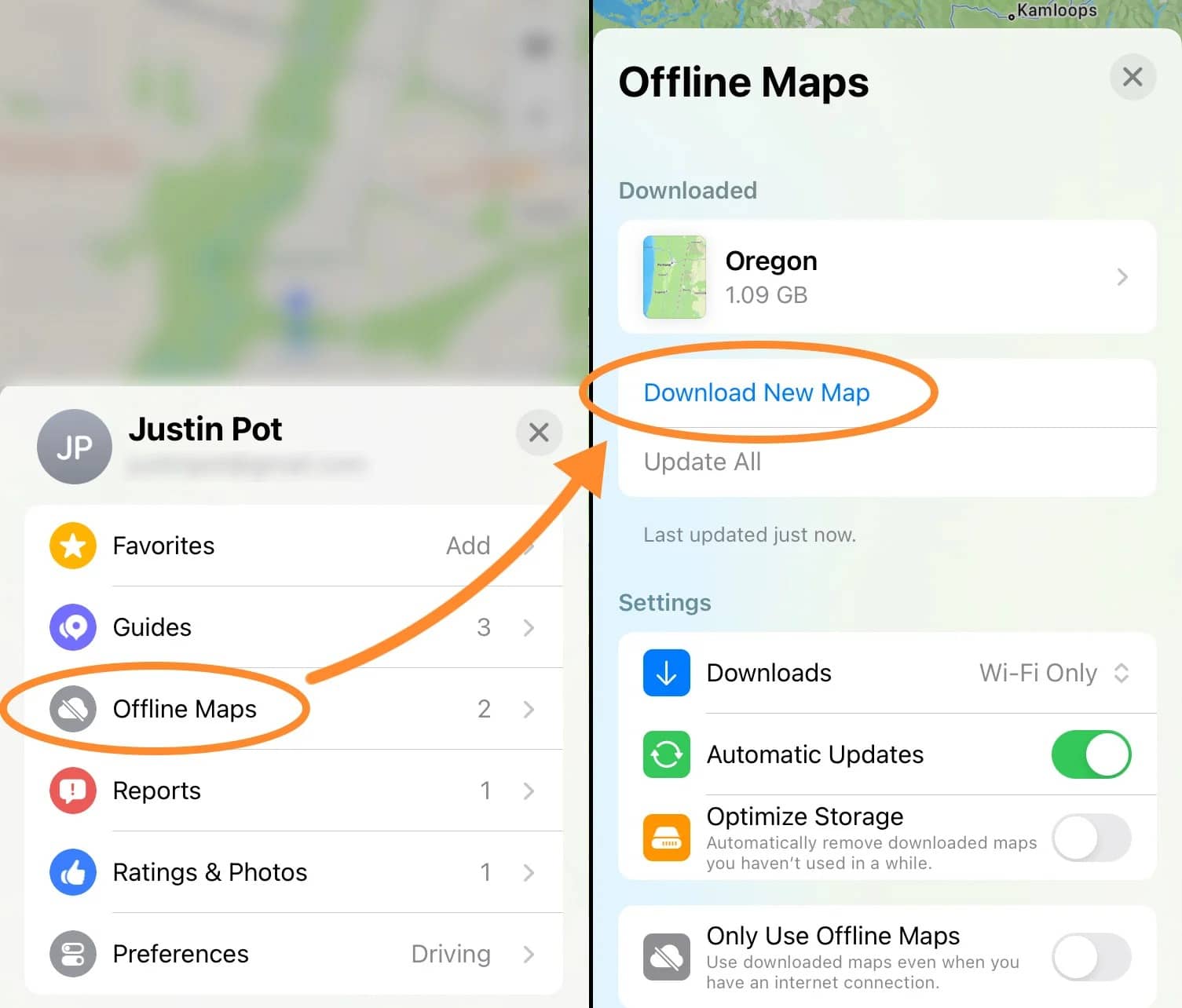Viewport: 1182px width, 1008px height.
Task: Click the blue Ratings & Photos thumbs-up icon
Action: coord(73,872)
